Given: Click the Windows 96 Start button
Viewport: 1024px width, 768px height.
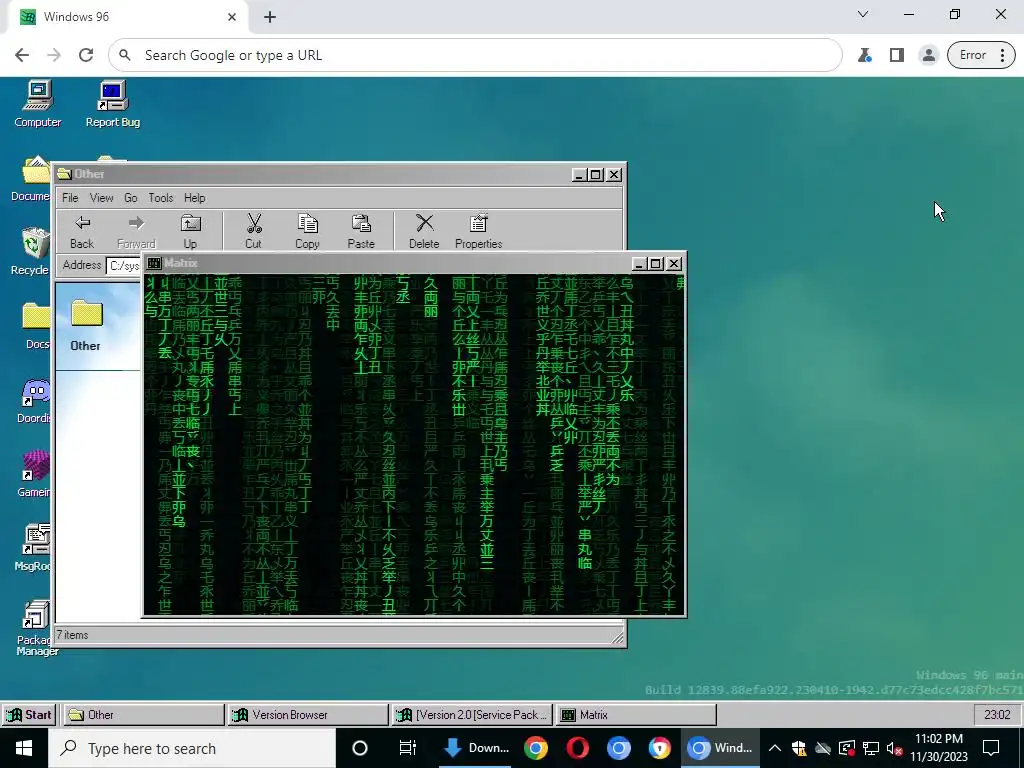Looking at the screenshot, I should pos(29,714).
